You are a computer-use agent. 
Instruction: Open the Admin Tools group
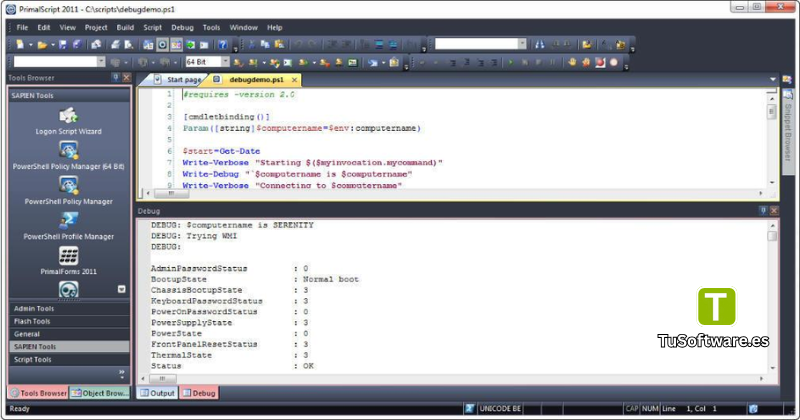(x=69, y=309)
